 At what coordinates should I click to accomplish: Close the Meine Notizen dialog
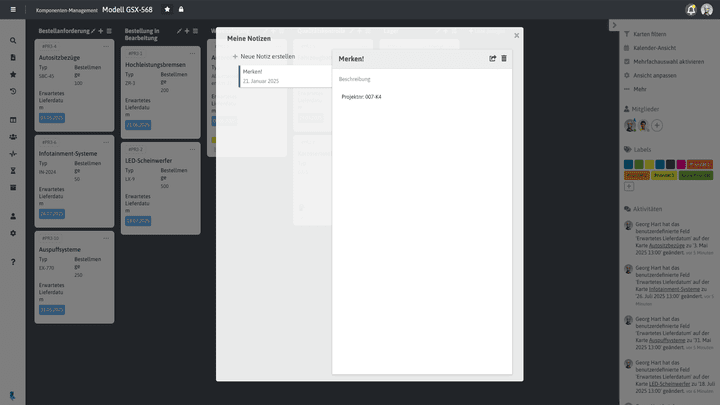(x=517, y=35)
